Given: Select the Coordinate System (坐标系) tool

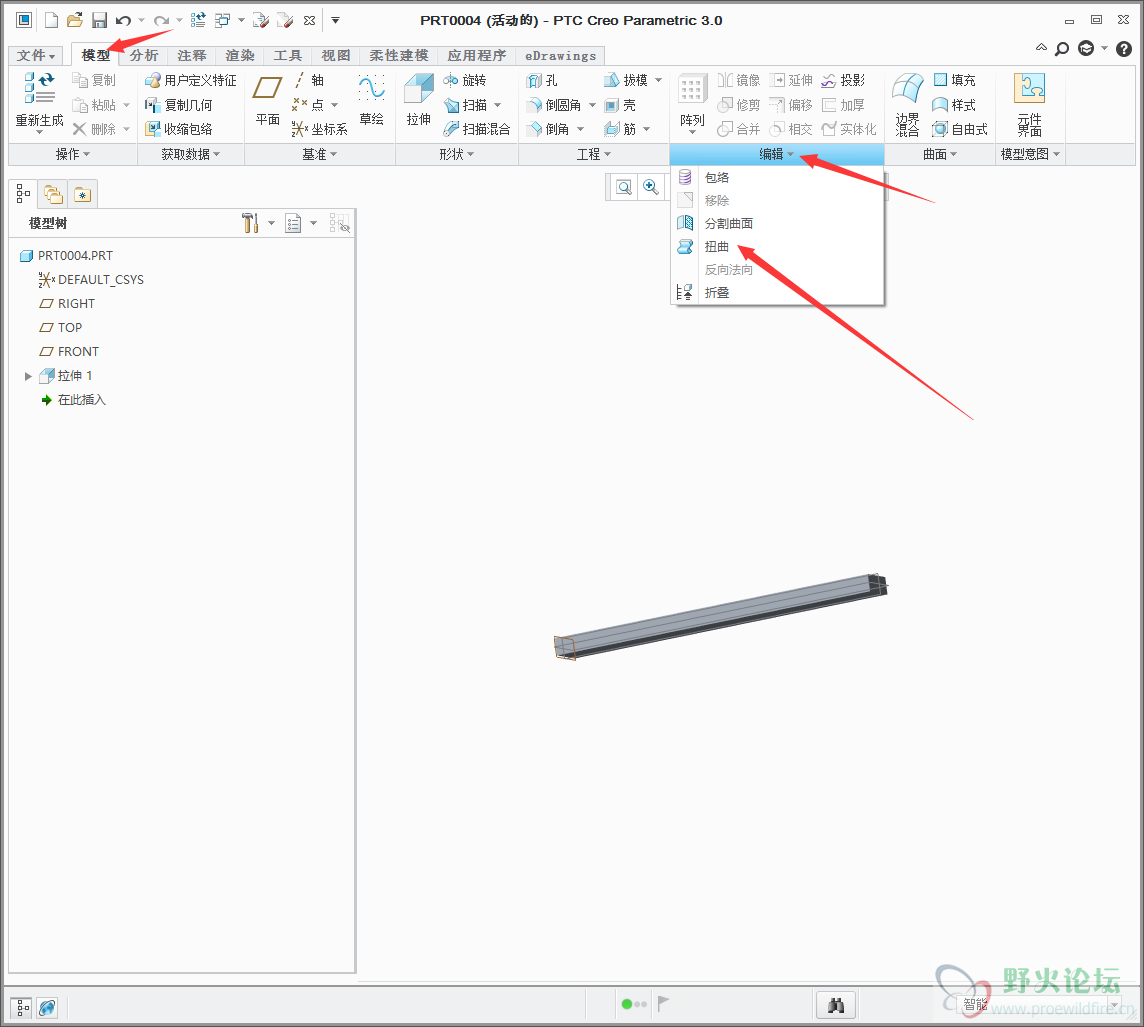Looking at the screenshot, I should (x=320, y=129).
